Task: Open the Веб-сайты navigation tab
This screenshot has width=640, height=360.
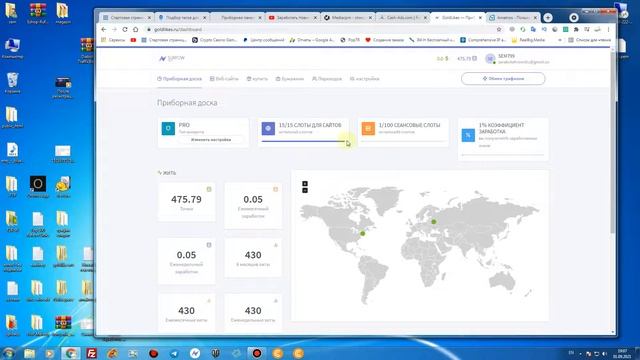Action: point(224,79)
